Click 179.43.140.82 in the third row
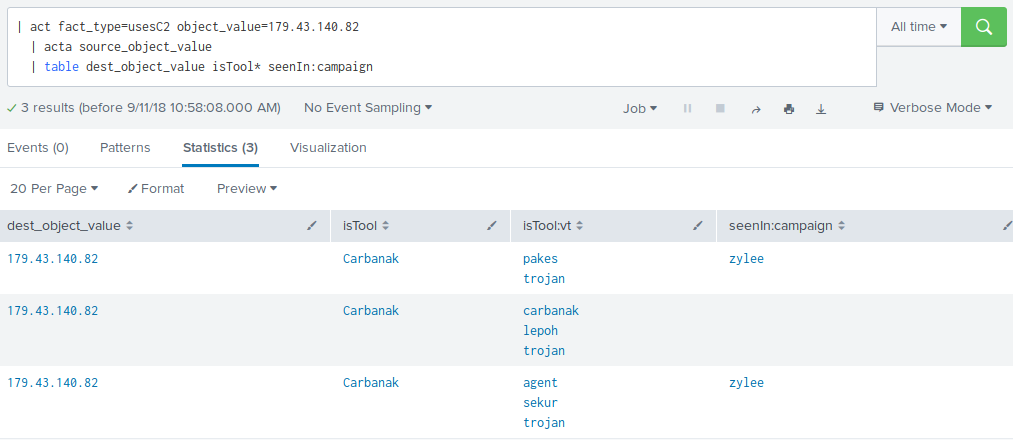The width and height of the screenshot is (1013, 440). coord(53,382)
